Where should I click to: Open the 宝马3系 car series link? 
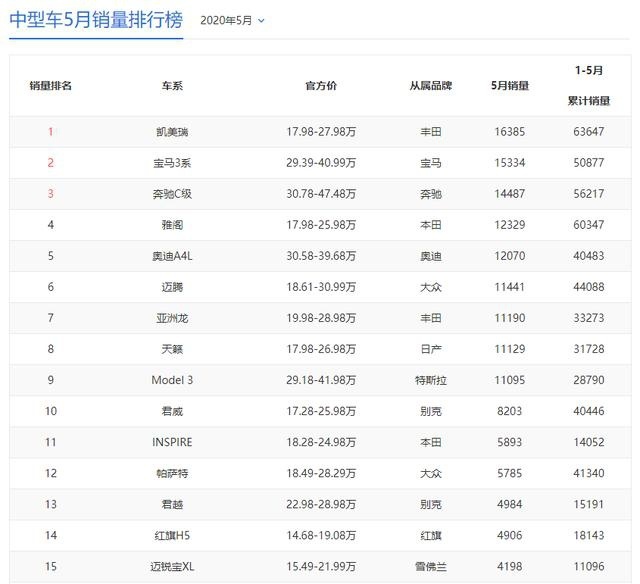point(172,163)
